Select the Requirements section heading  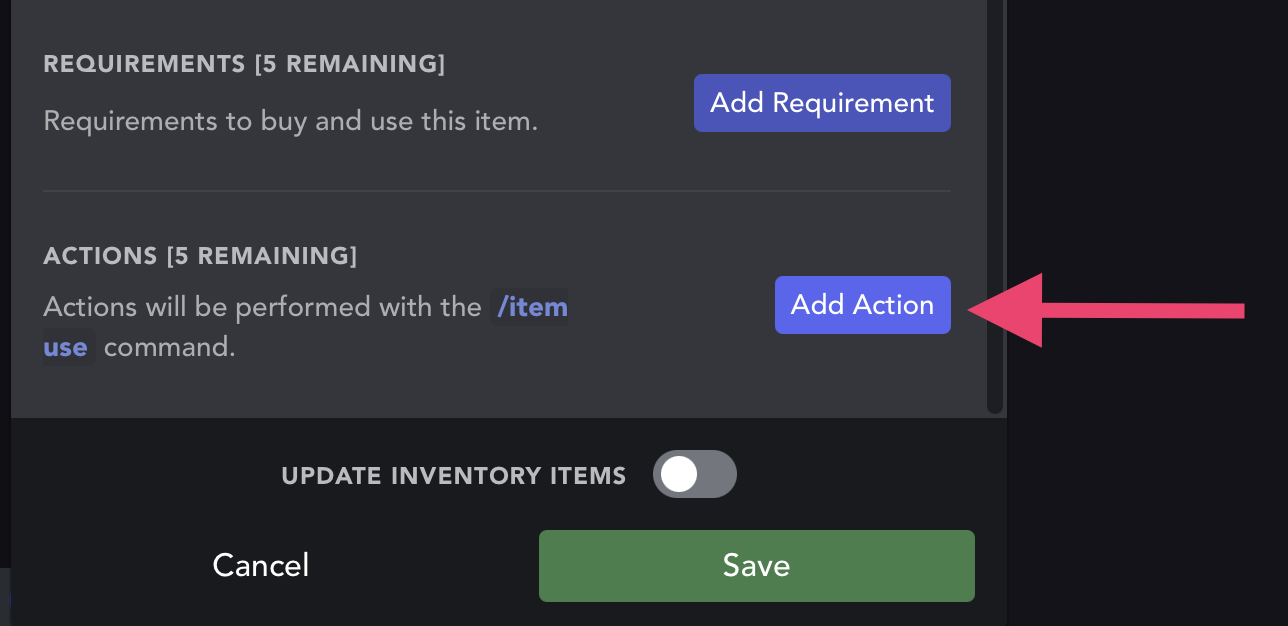pos(144,64)
